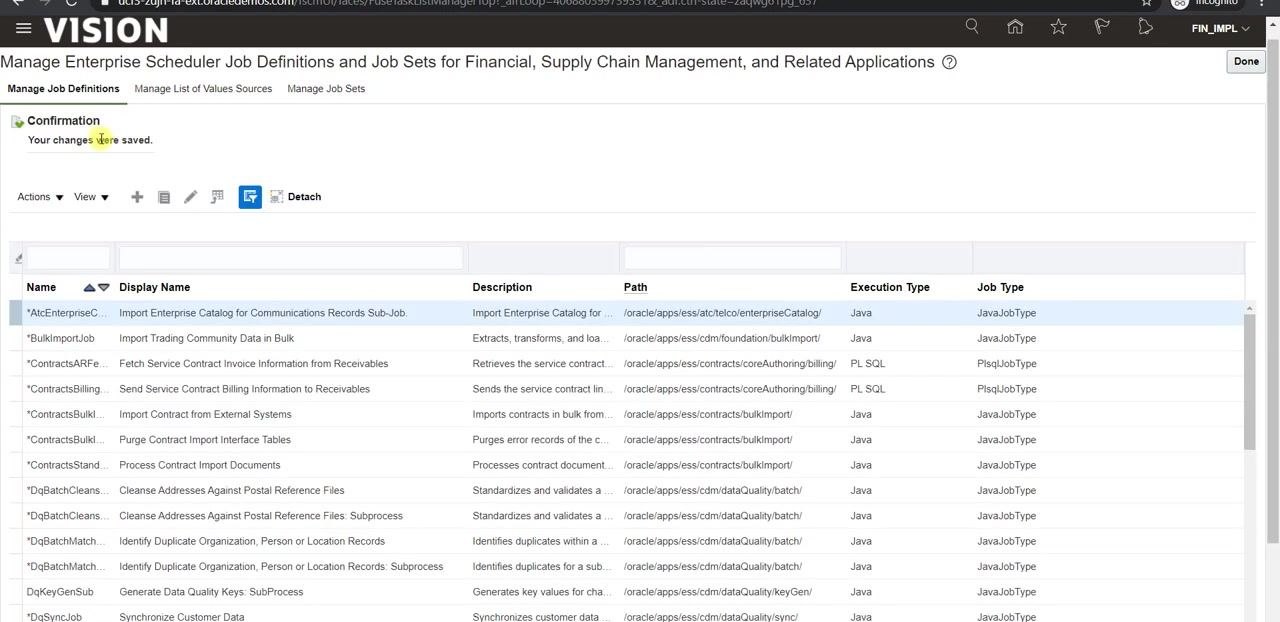Click the clear filters eraser icon

[18, 259]
